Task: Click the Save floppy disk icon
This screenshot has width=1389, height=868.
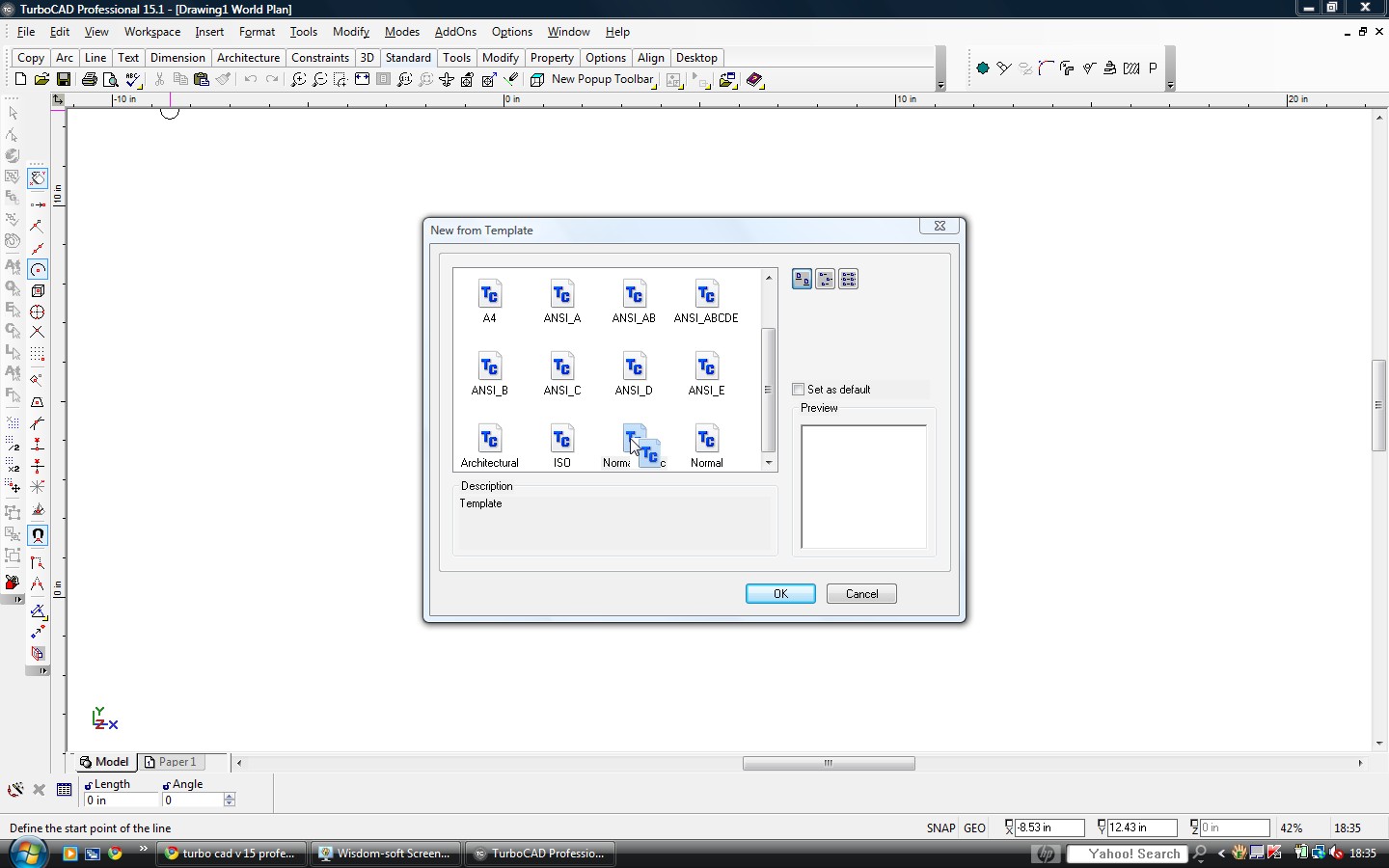Action: coord(63,80)
